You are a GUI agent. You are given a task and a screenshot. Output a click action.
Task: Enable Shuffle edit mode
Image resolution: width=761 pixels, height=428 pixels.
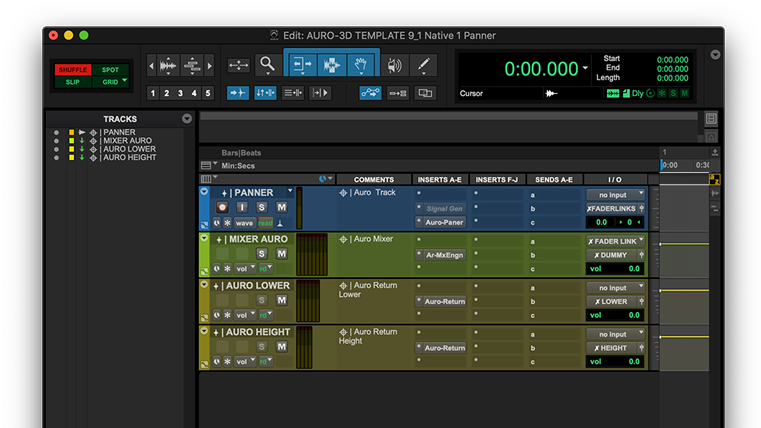[72, 69]
